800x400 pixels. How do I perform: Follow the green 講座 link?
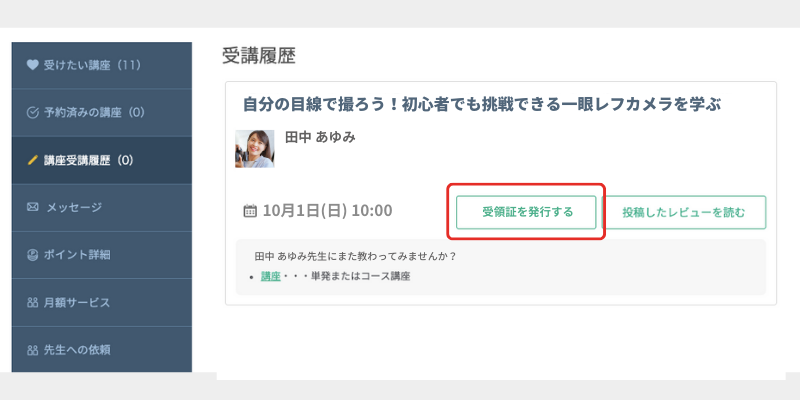[x=271, y=277]
